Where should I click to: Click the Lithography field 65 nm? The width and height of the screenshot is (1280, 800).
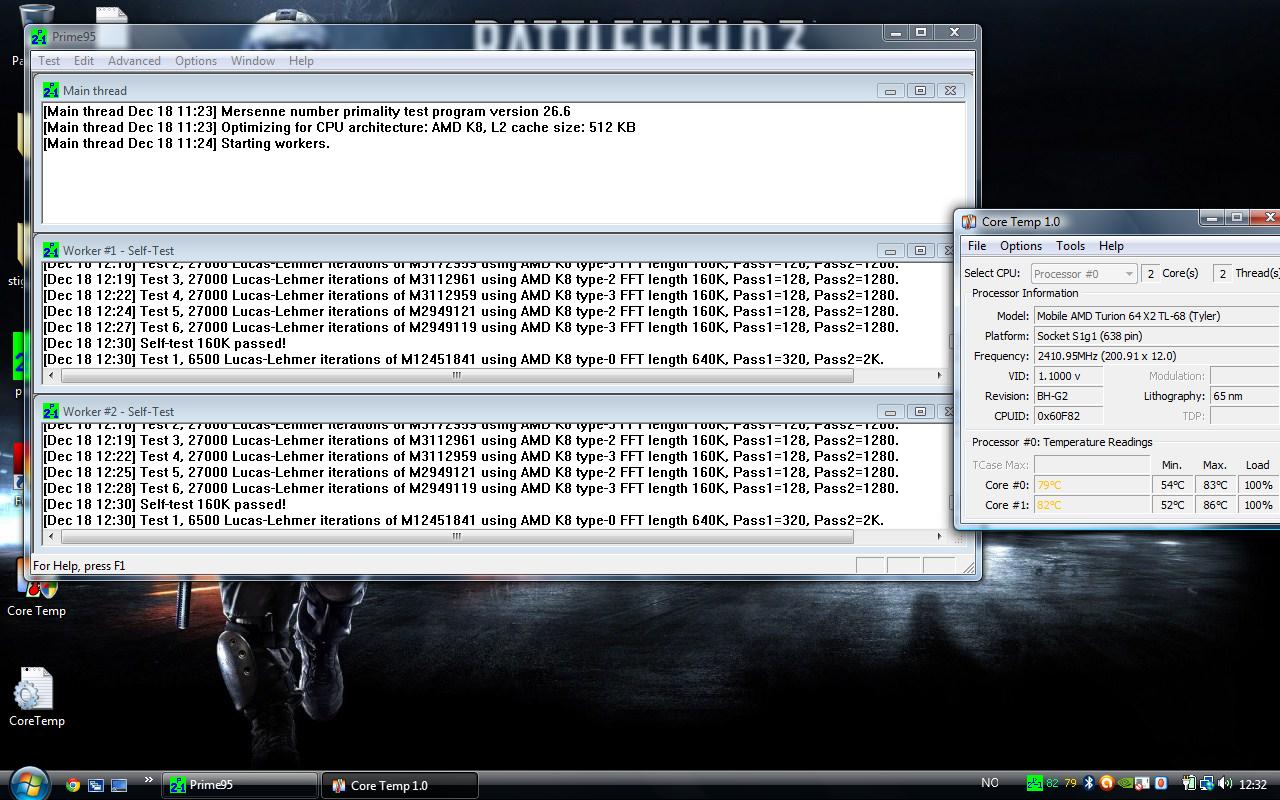pyautogui.click(x=1245, y=396)
